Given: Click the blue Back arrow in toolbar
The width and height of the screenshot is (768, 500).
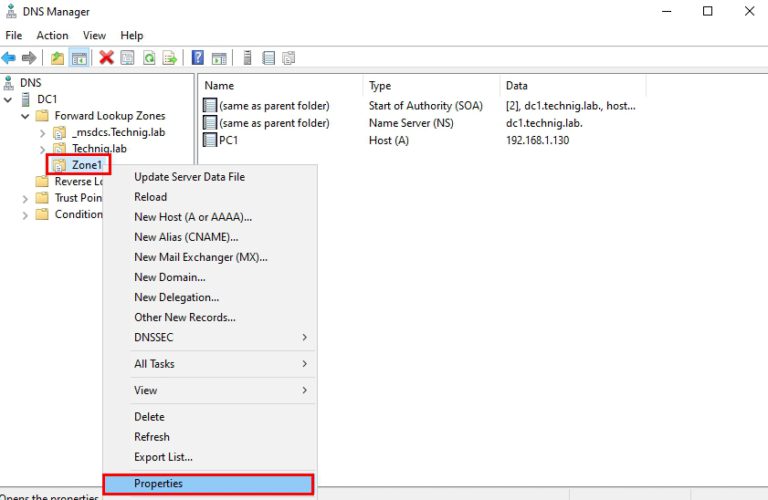Looking at the screenshot, I should click(9, 58).
